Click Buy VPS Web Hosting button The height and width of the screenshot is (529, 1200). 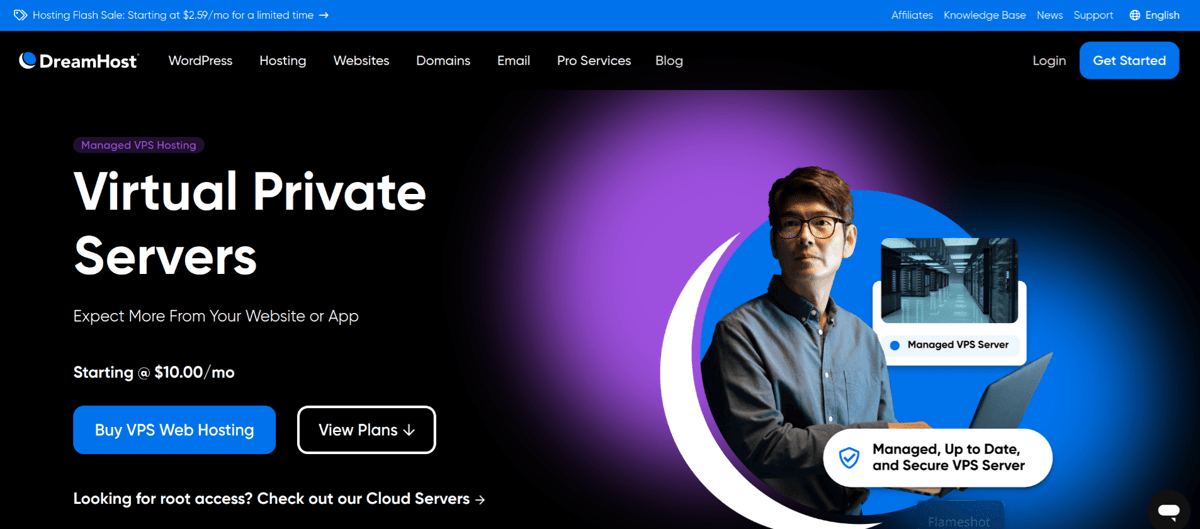point(174,430)
